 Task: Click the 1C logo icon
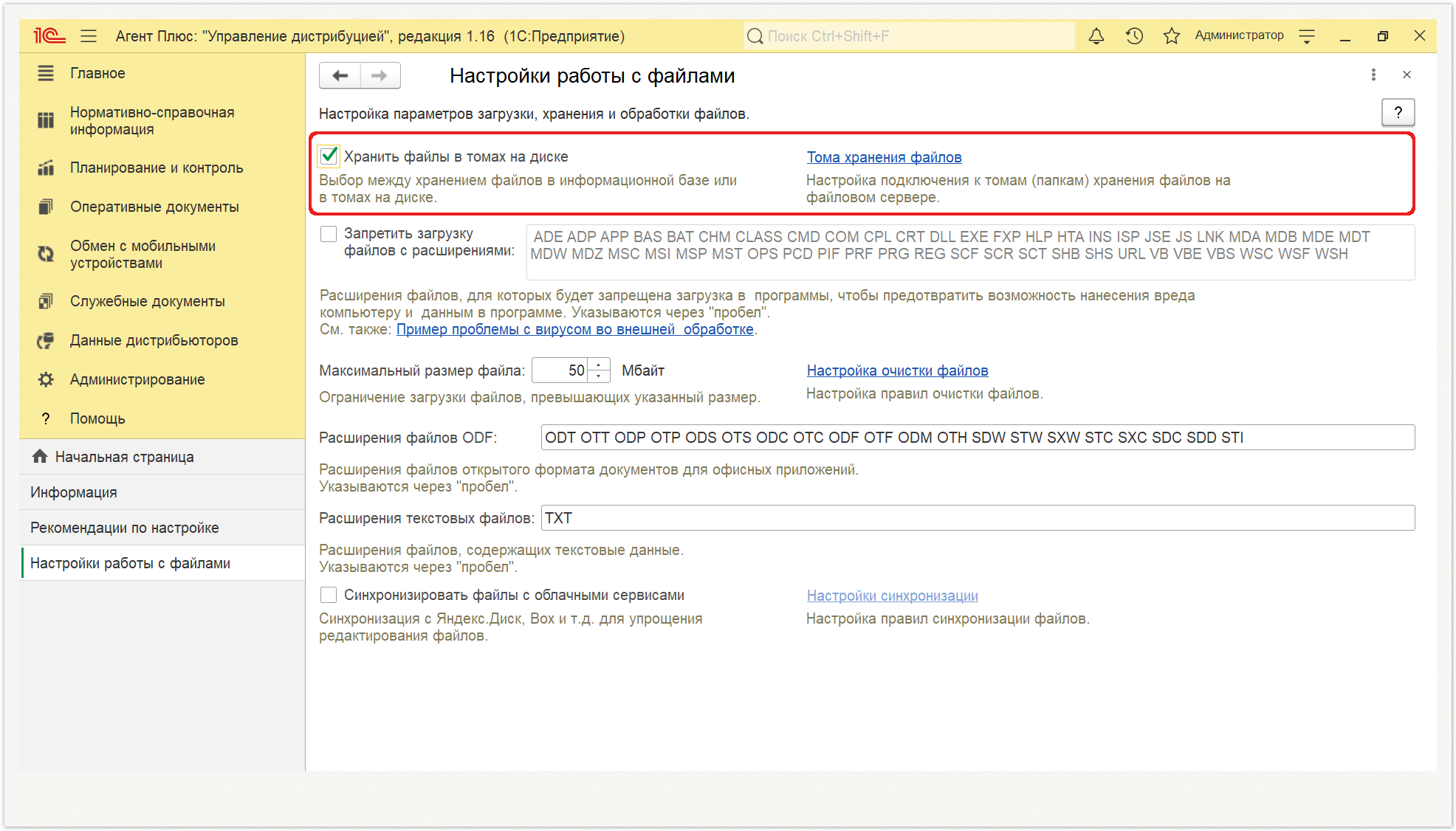[49, 35]
